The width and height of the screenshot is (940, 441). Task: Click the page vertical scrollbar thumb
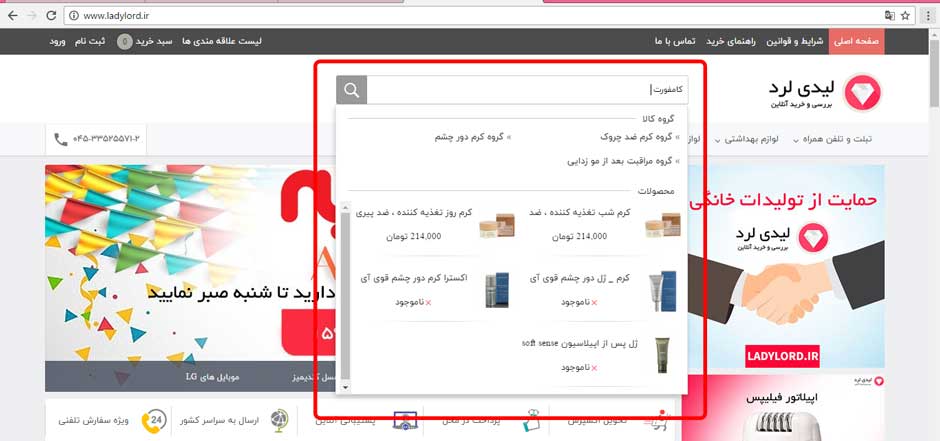[934, 72]
